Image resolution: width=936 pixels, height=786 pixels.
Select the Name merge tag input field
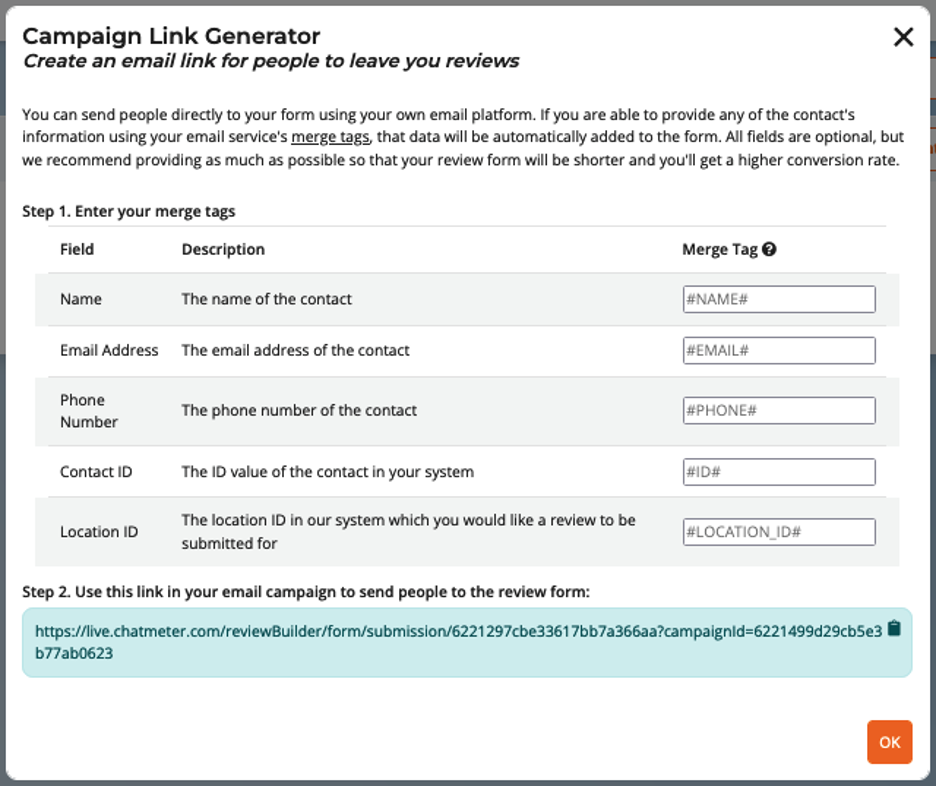click(x=779, y=298)
